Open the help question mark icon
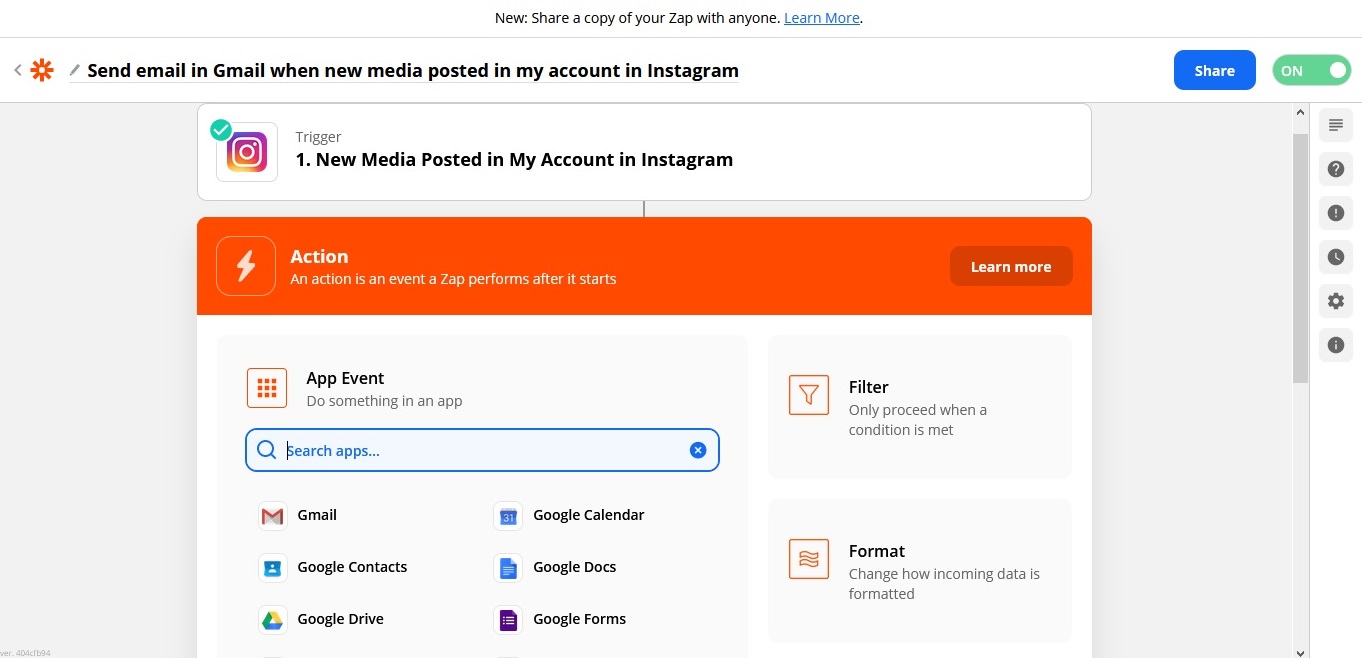Viewport: 1362px width, 658px height. (1335, 169)
